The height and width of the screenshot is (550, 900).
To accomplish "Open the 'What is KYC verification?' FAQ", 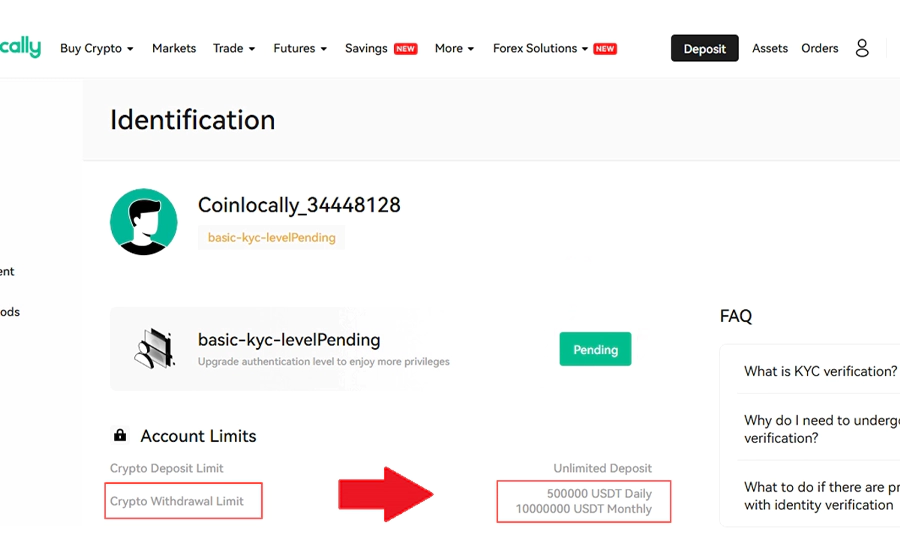I will click(820, 371).
